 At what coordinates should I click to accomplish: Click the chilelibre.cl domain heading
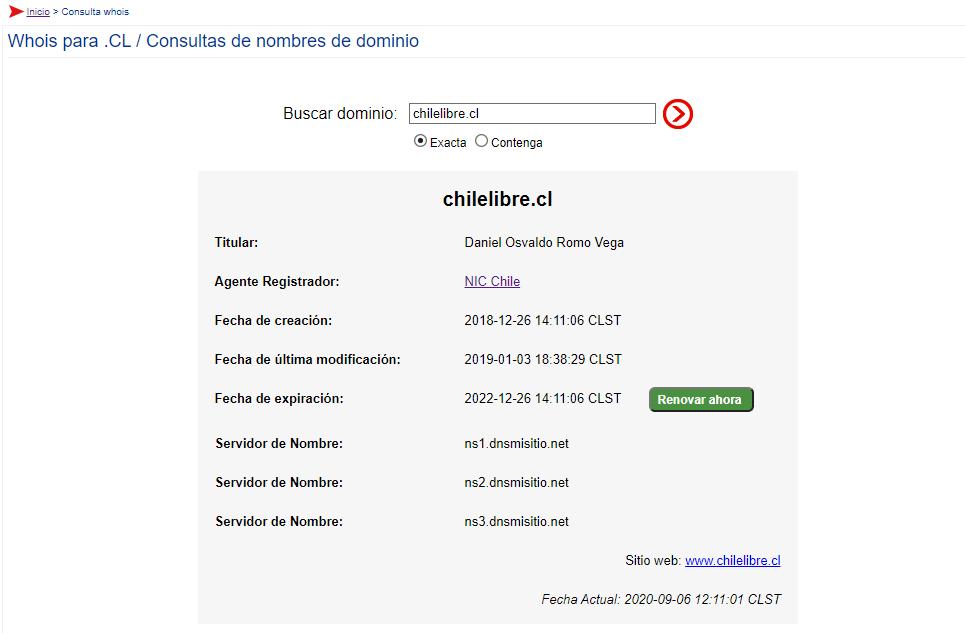[498, 199]
